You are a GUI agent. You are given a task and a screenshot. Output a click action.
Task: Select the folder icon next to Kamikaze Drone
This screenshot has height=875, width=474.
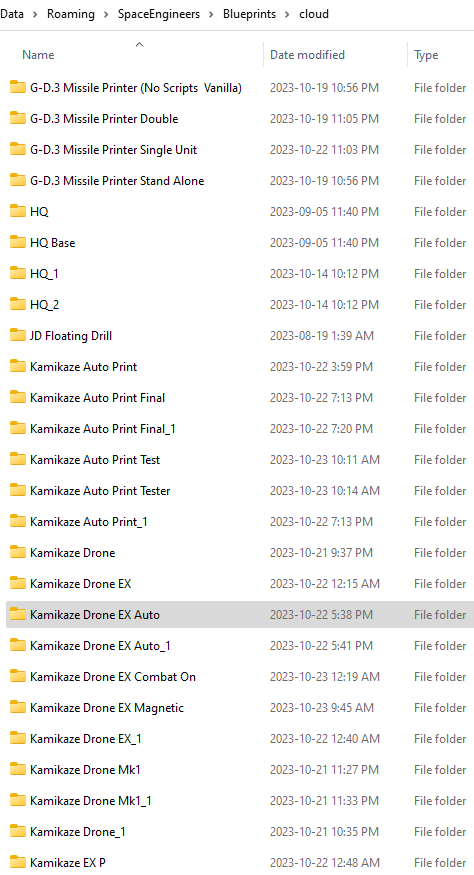pos(18,552)
